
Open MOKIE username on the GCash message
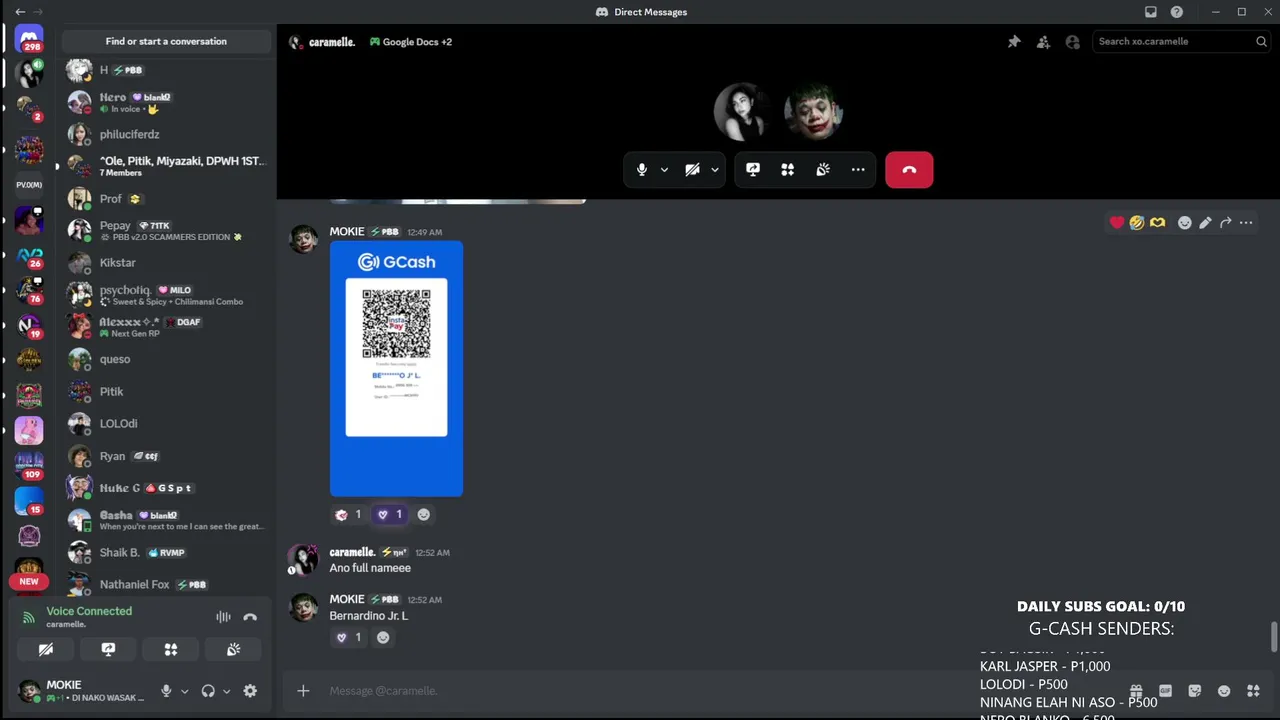coord(347,231)
